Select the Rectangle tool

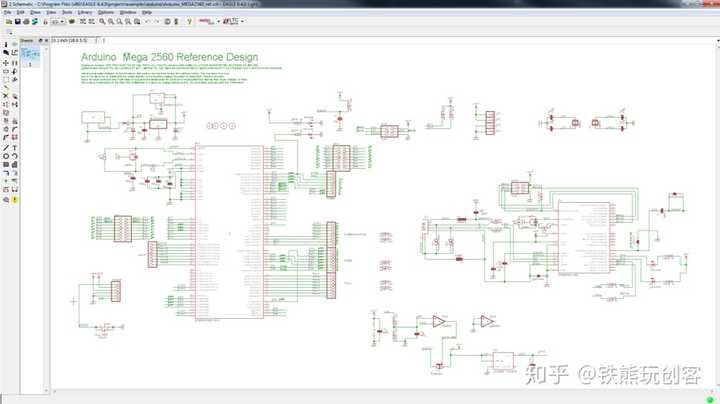pos(6,164)
